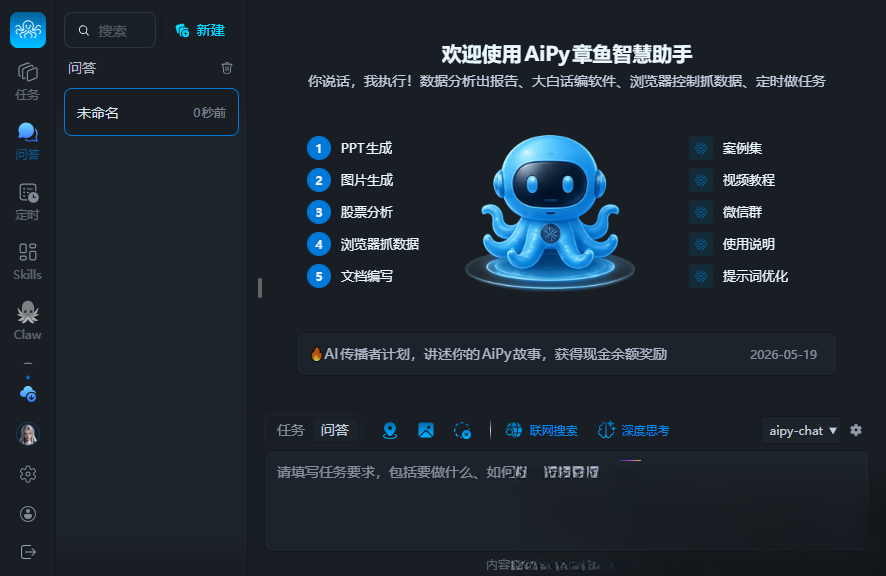Toggle 联网搜索 web search
Image resolution: width=886 pixels, height=576 pixels.
pyautogui.click(x=541, y=430)
